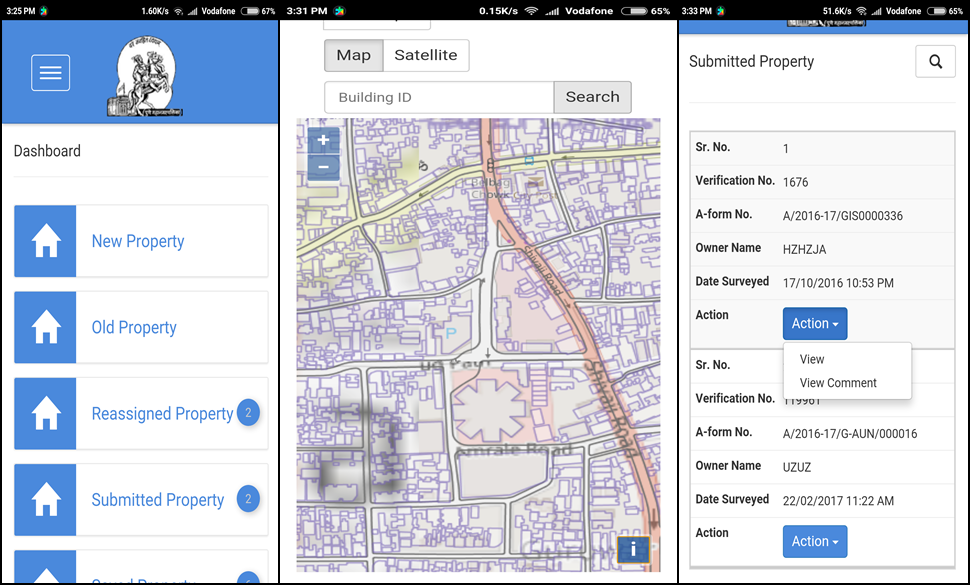
Task: Open the Submitted Property link
Action: click(158, 500)
